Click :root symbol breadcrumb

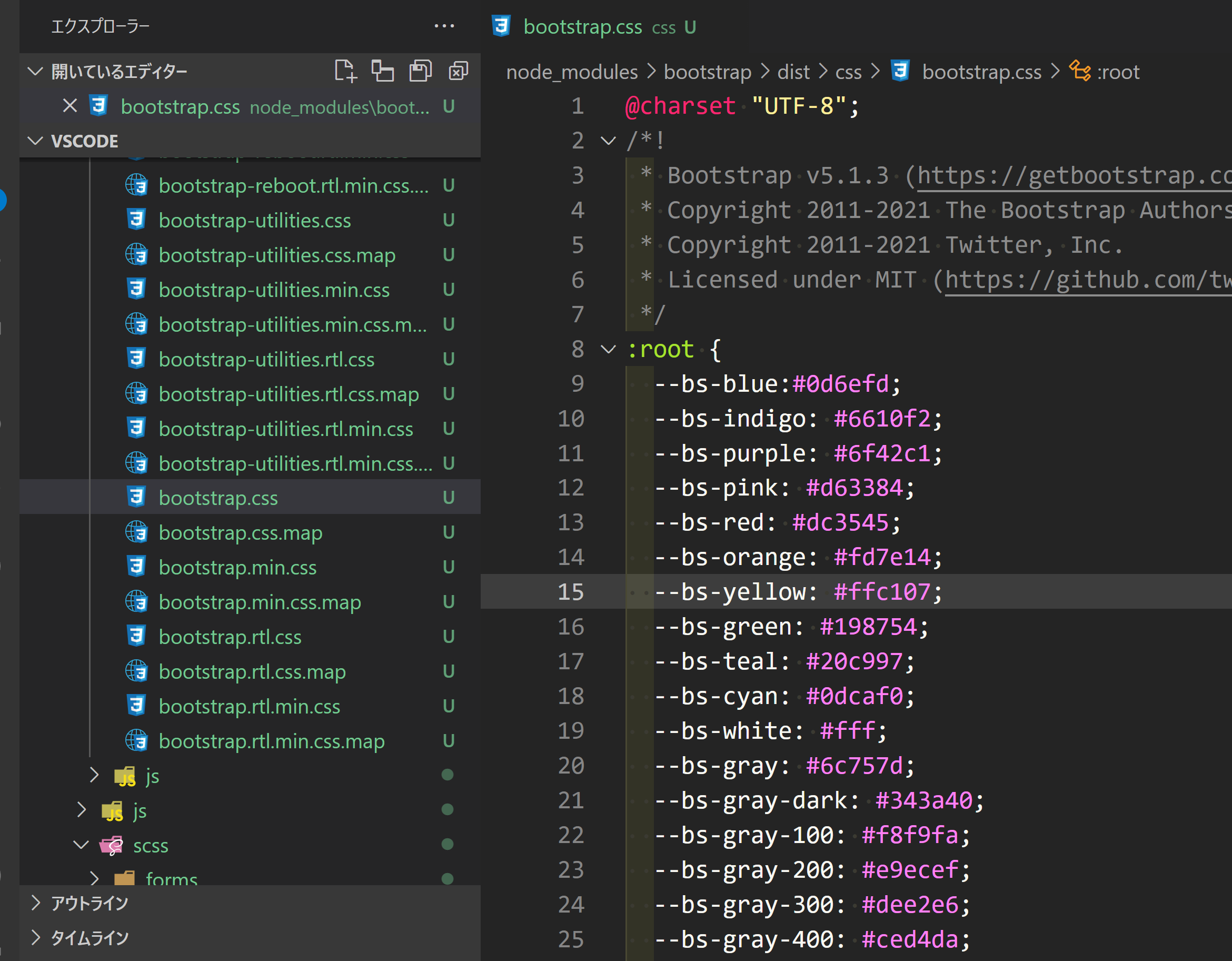[x=1105, y=72]
